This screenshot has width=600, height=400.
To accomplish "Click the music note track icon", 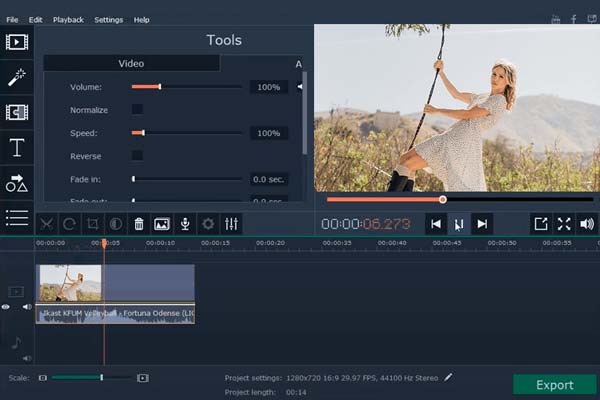I will [x=16, y=343].
